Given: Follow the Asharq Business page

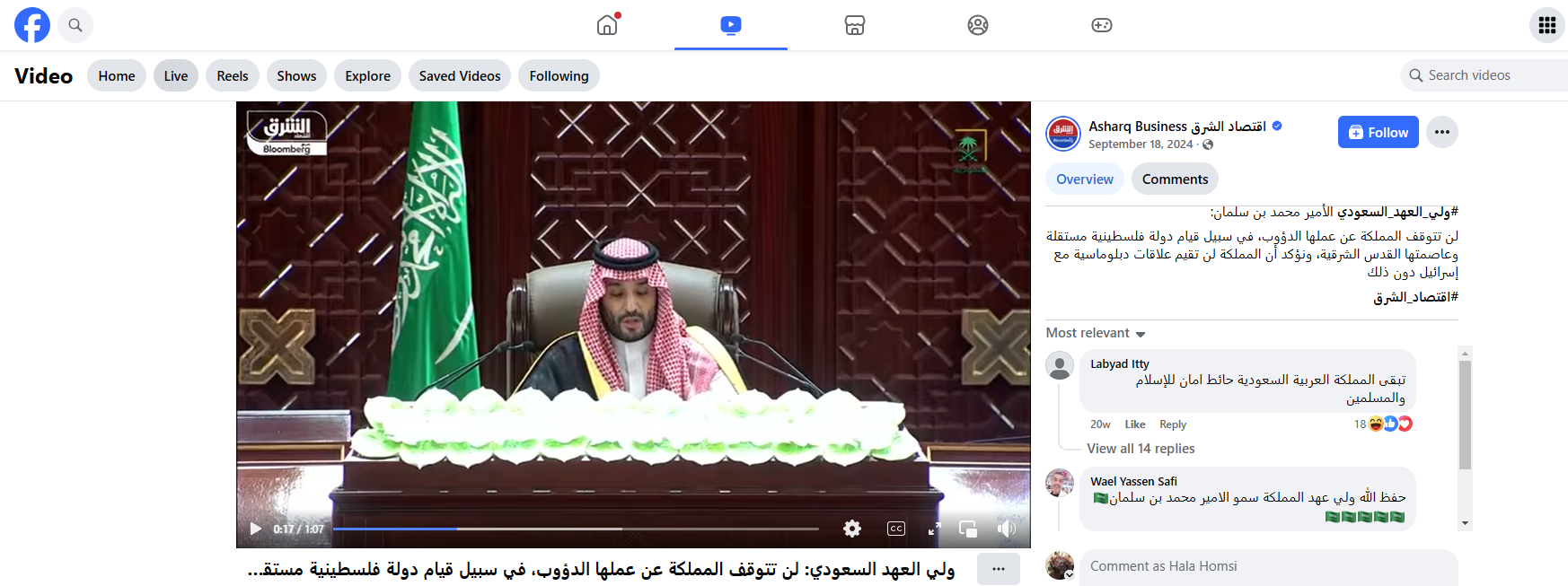Looking at the screenshot, I should click(x=1378, y=132).
